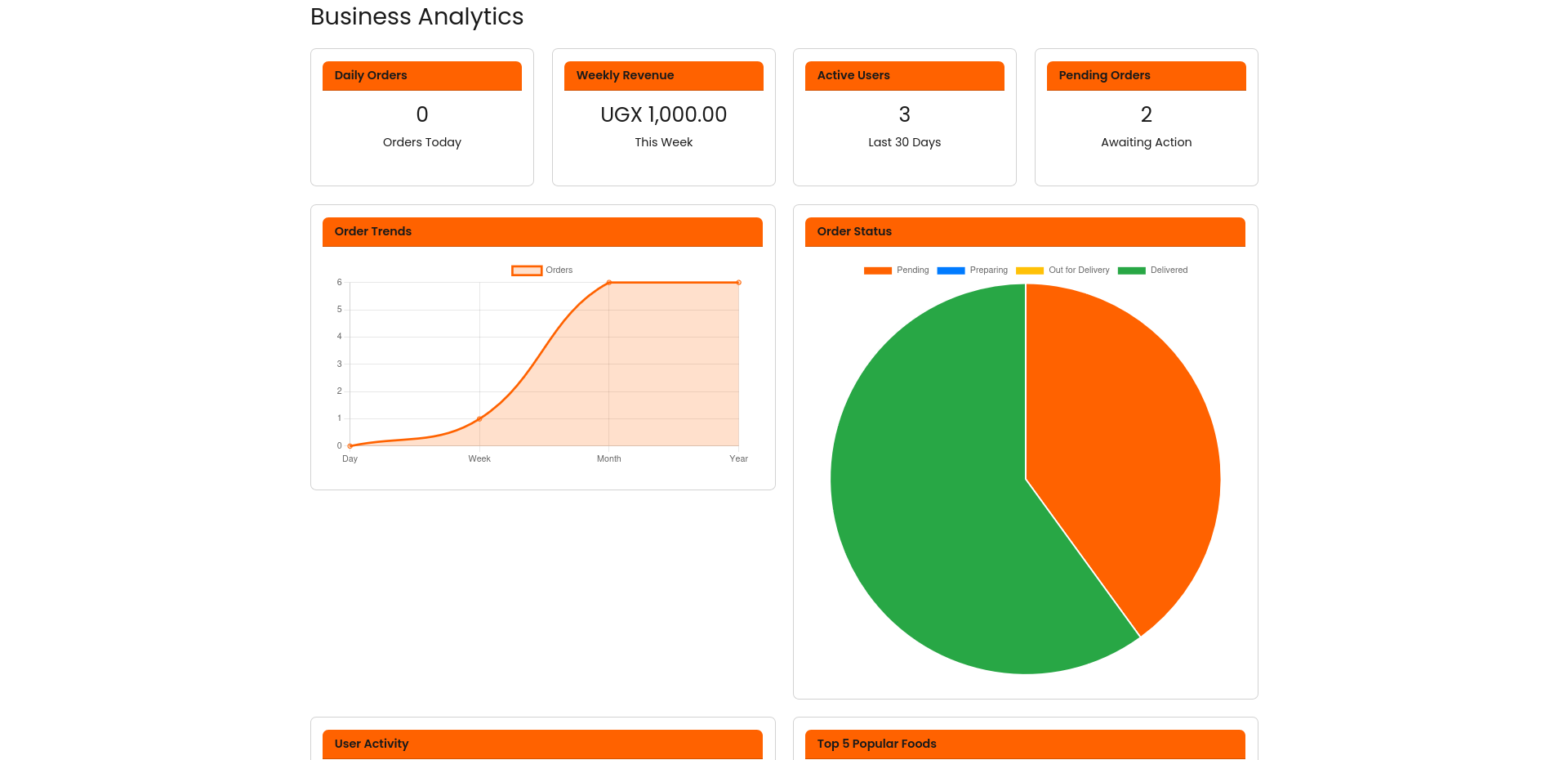Hide the Preparing series via its legend

click(x=972, y=270)
